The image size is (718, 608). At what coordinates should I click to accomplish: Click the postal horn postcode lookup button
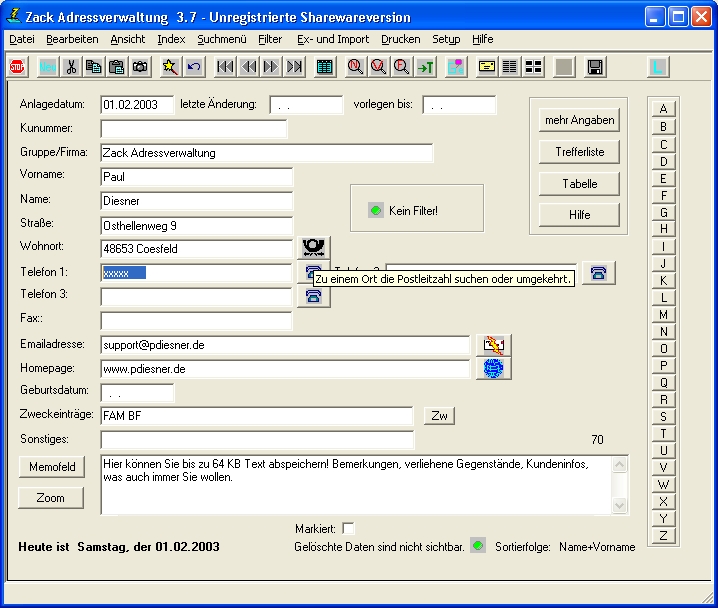click(315, 248)
